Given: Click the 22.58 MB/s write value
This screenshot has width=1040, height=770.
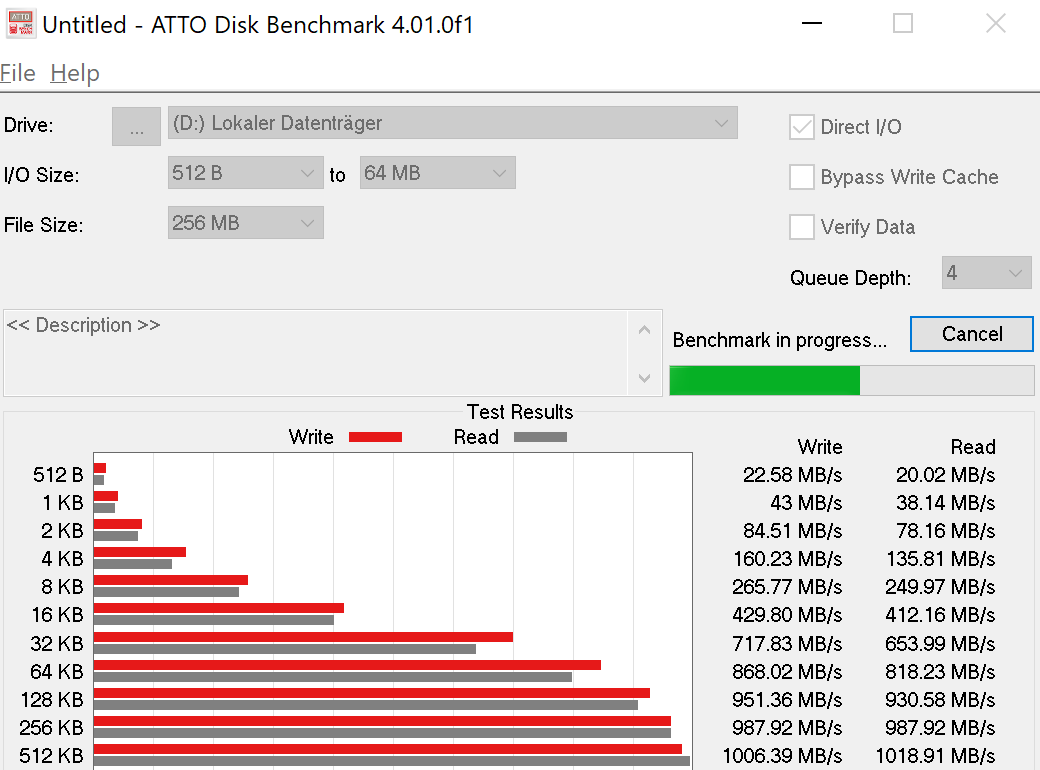Looking at the screenshot, I should [x=793, y=475].
